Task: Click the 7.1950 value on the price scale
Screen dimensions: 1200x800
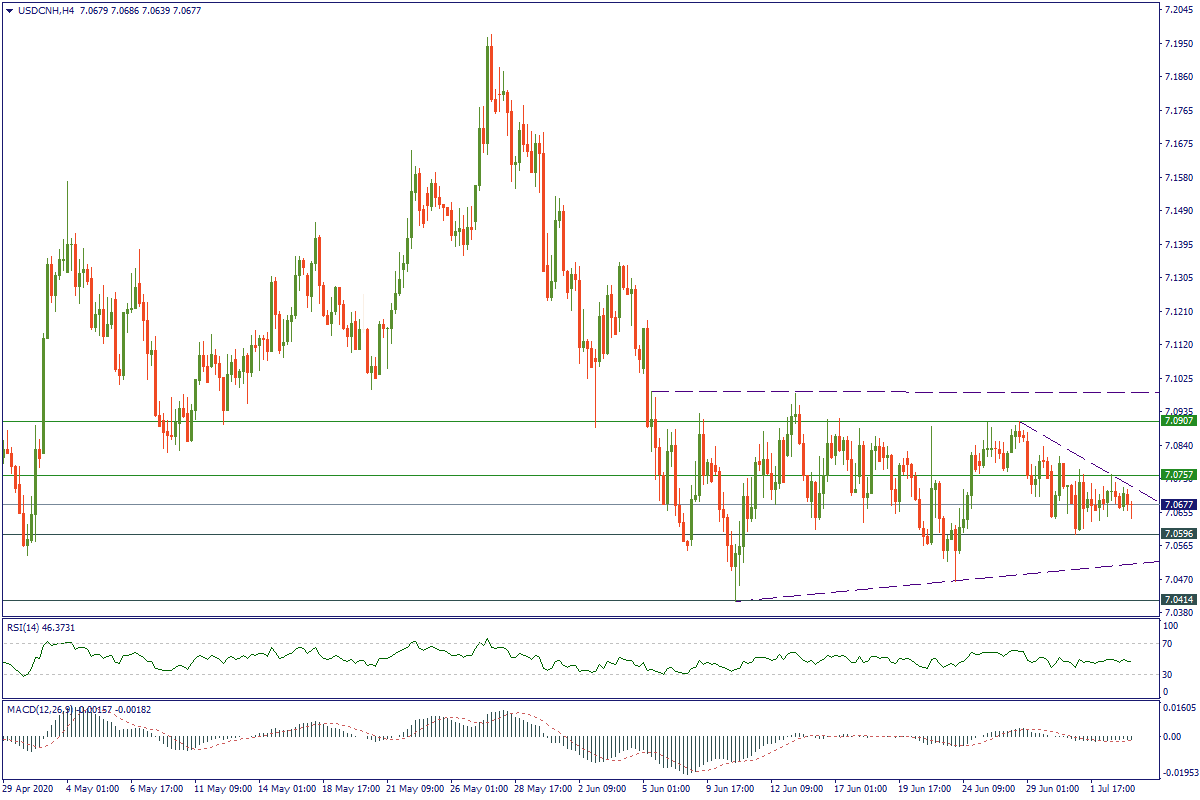Action: (x=1177, y=44)
